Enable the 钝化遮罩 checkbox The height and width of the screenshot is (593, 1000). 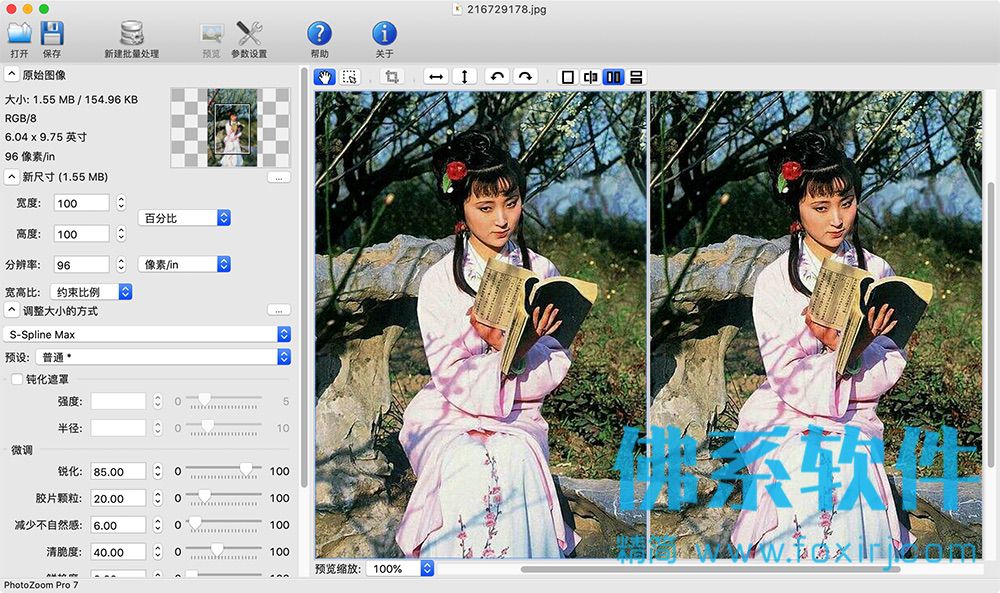tap(17, 379)
